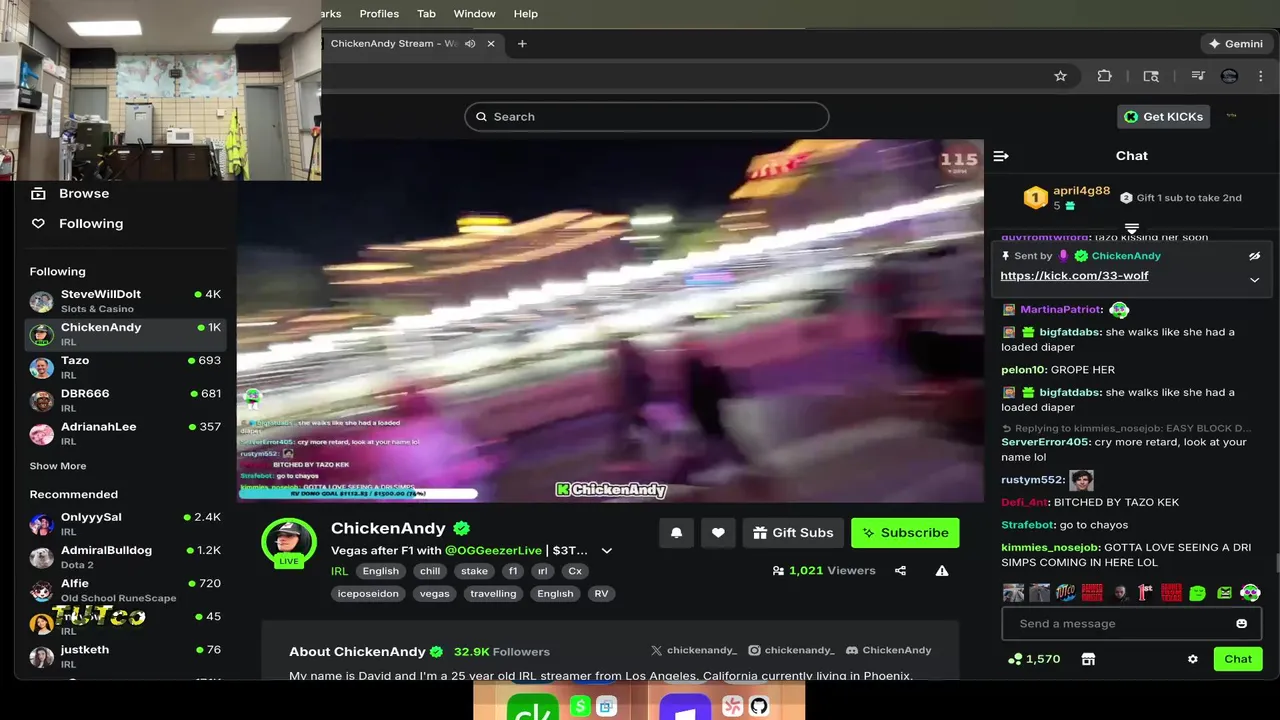The image size is (1280, 720).
Task: Select the travelling tag
Action: pyautogui.click(x=493, y=593)
